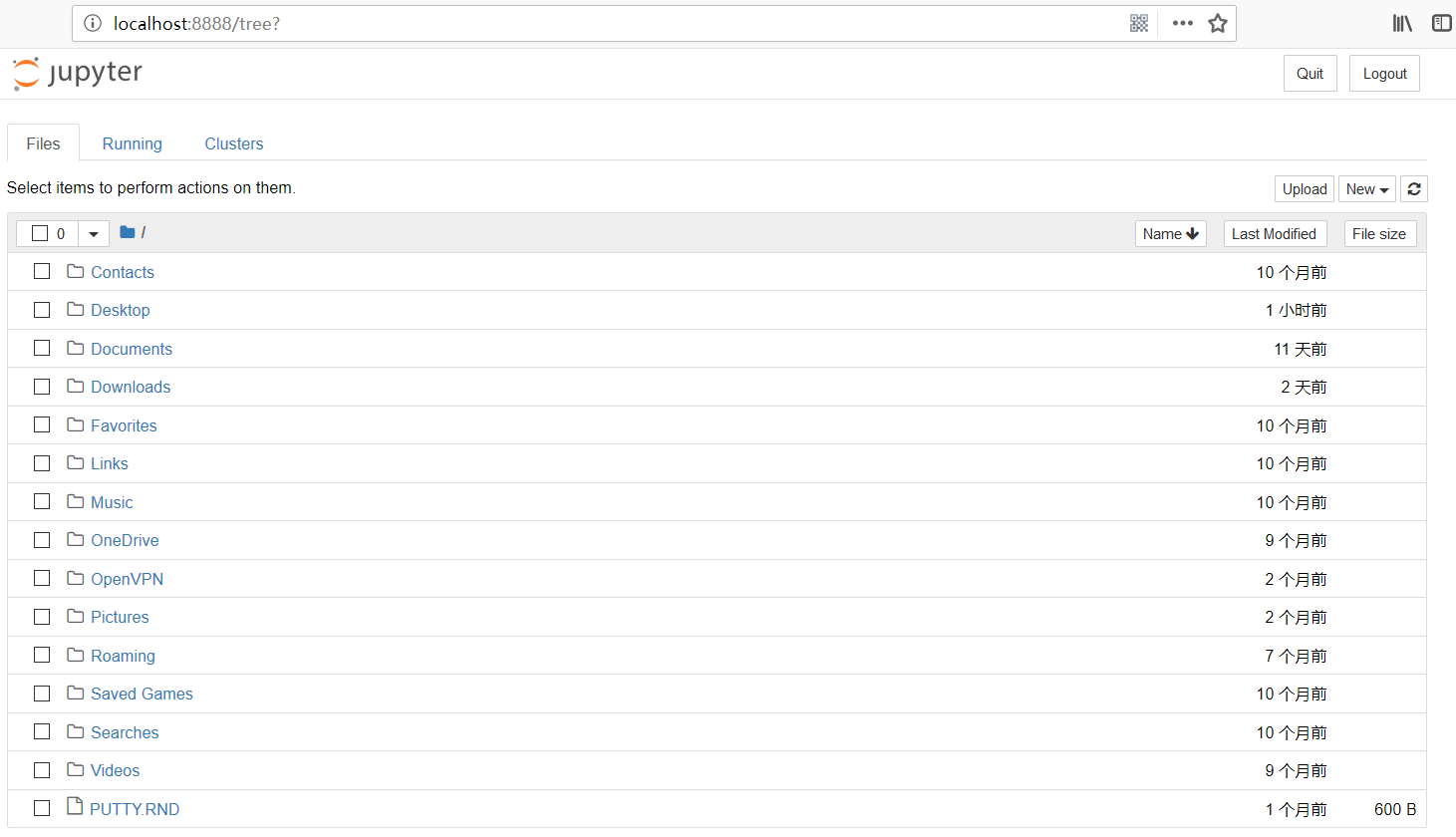The image size is (1456, 837).
Task: Show the browser library icon
Action: 1402,23
